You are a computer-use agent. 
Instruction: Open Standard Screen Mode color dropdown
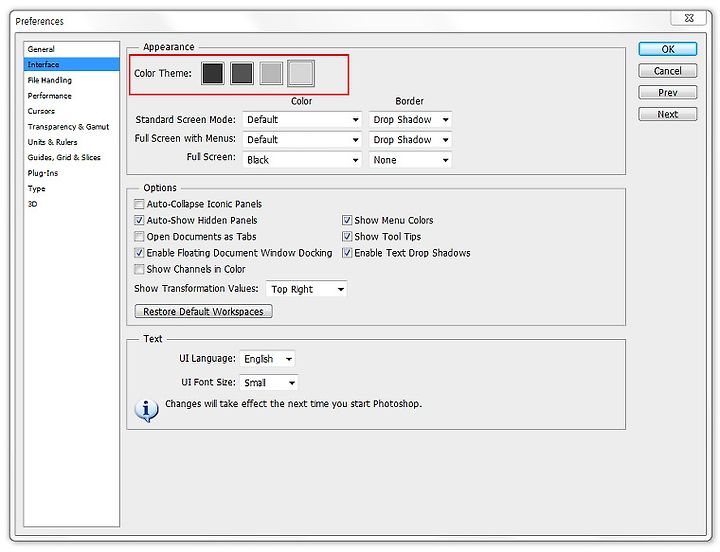point(302,120)
